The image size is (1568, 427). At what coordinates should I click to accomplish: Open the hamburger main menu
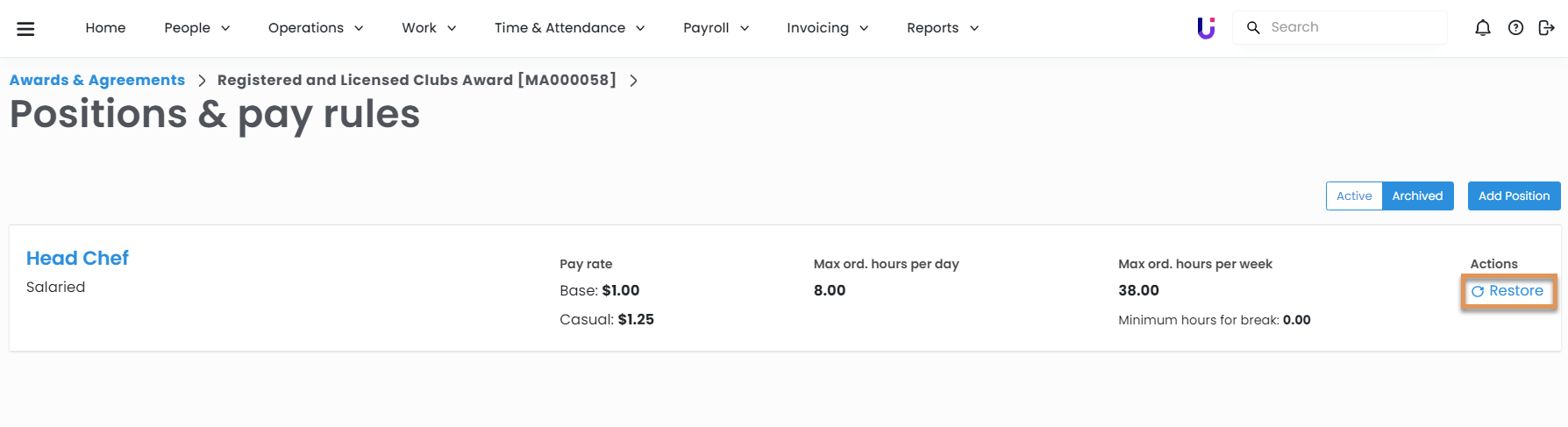26,28
